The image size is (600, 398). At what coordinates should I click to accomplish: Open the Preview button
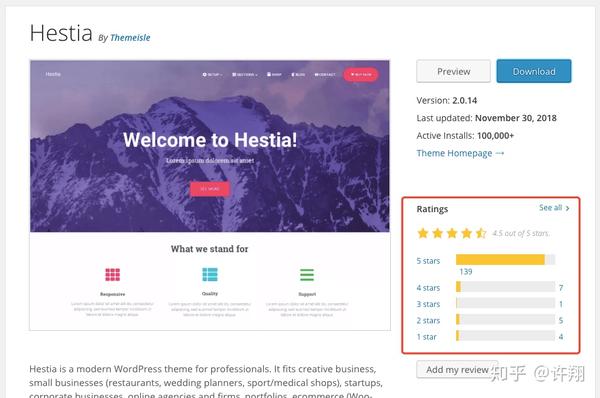pyautogui.click(x=453, y=71)
